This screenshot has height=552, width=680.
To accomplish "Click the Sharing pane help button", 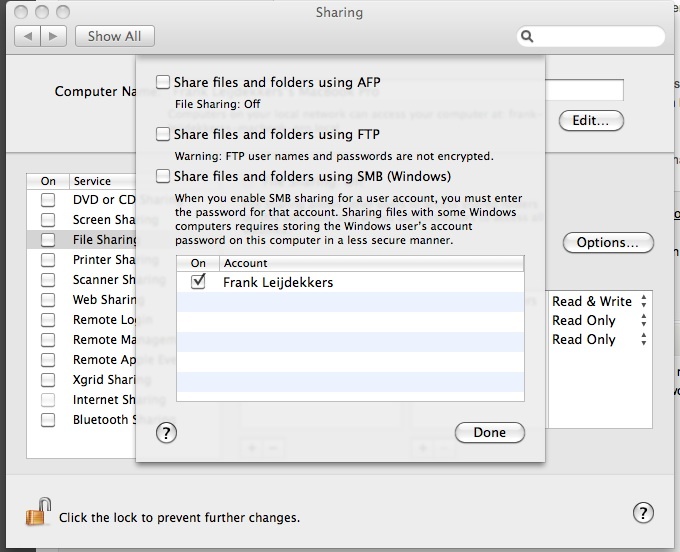I will (x=643, y=513).
